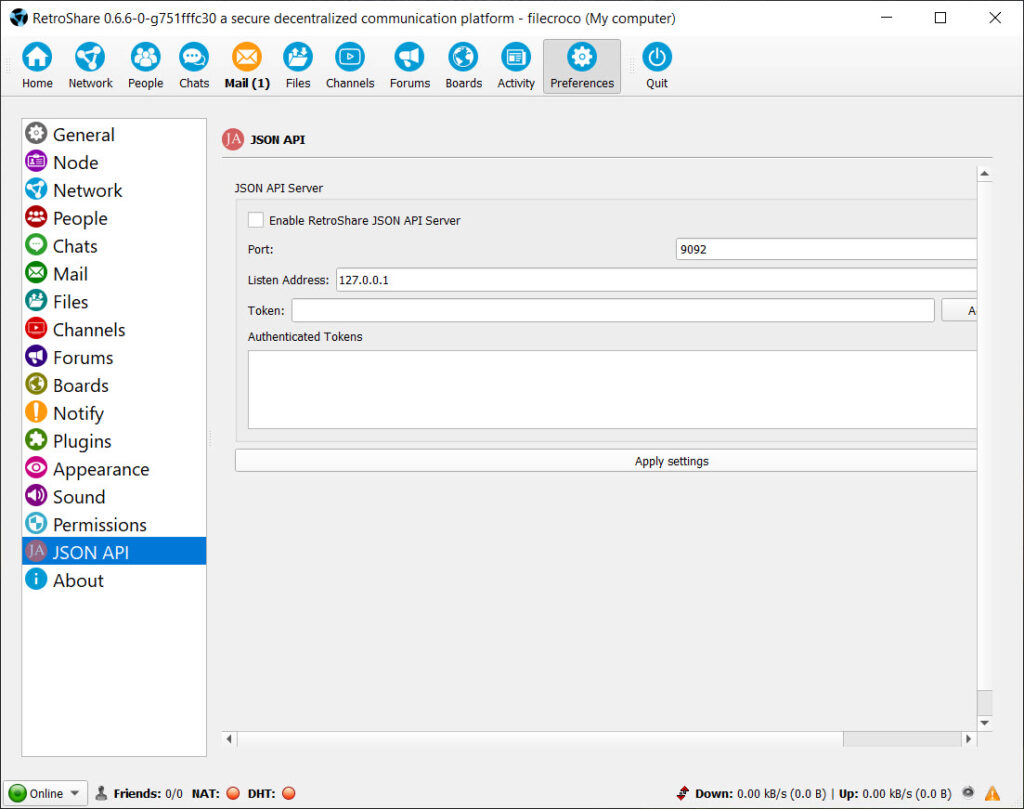1024x809 pixels.
Task: Select Notify in preferences sidebar
Action: coord(114,413)
